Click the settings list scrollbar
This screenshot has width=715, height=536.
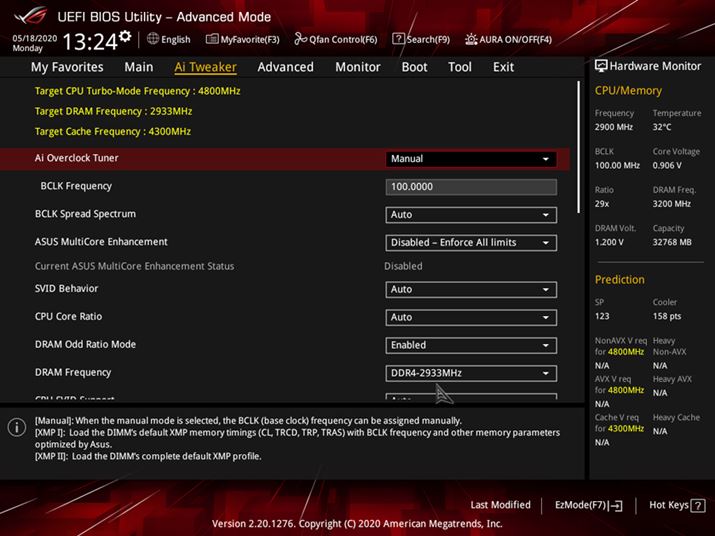coord(579,147)
